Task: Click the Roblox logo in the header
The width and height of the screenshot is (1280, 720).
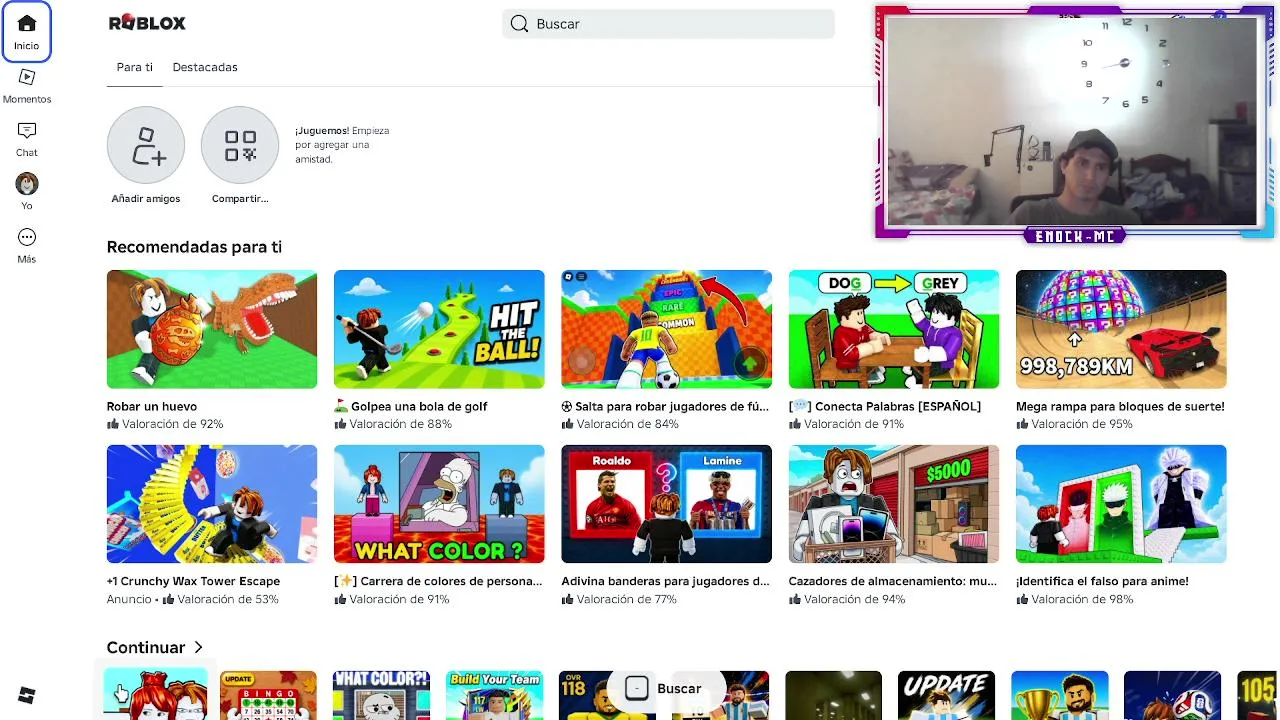Action: coord(147,23)
